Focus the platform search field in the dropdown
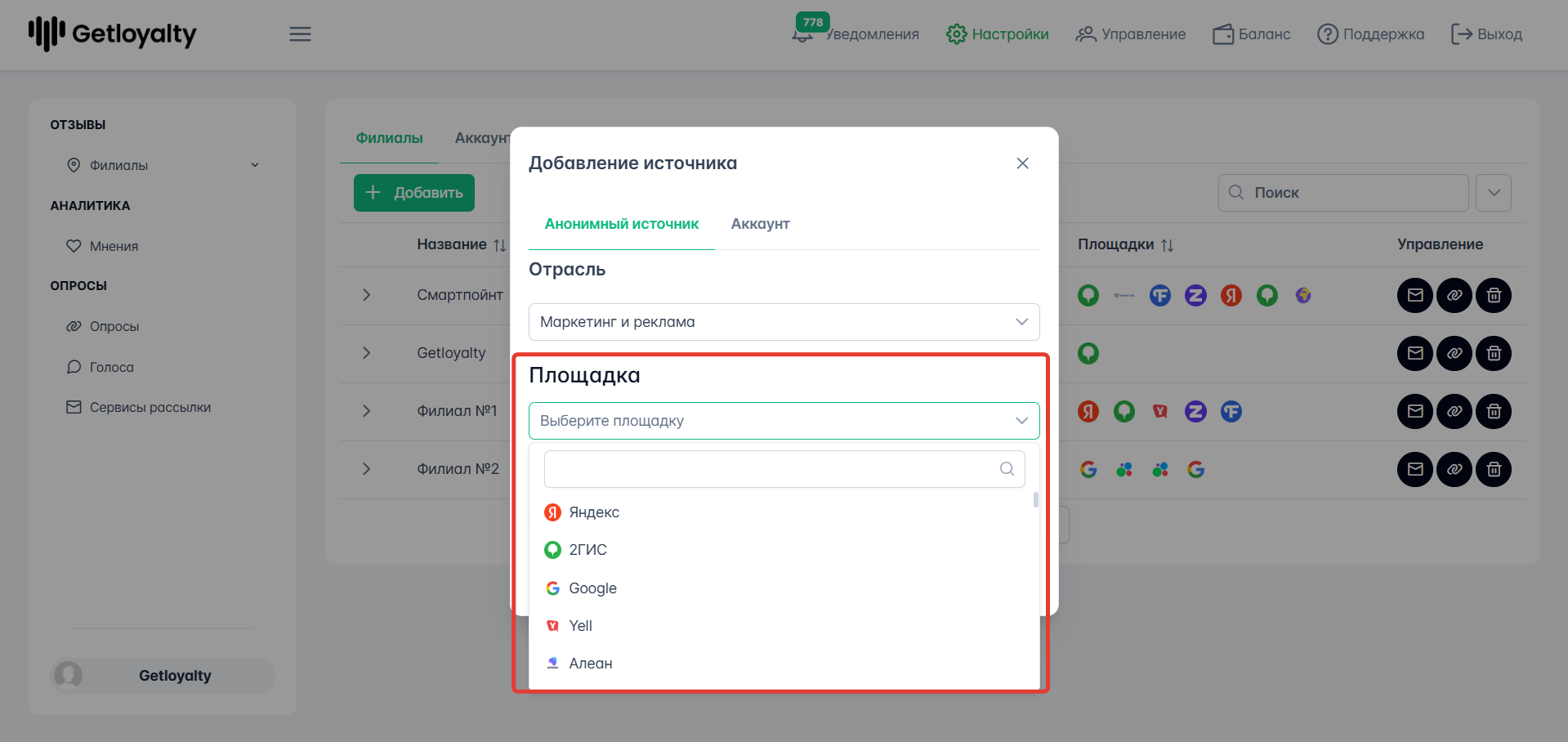This screenshot has width=1568, height=742. [784, 469]
